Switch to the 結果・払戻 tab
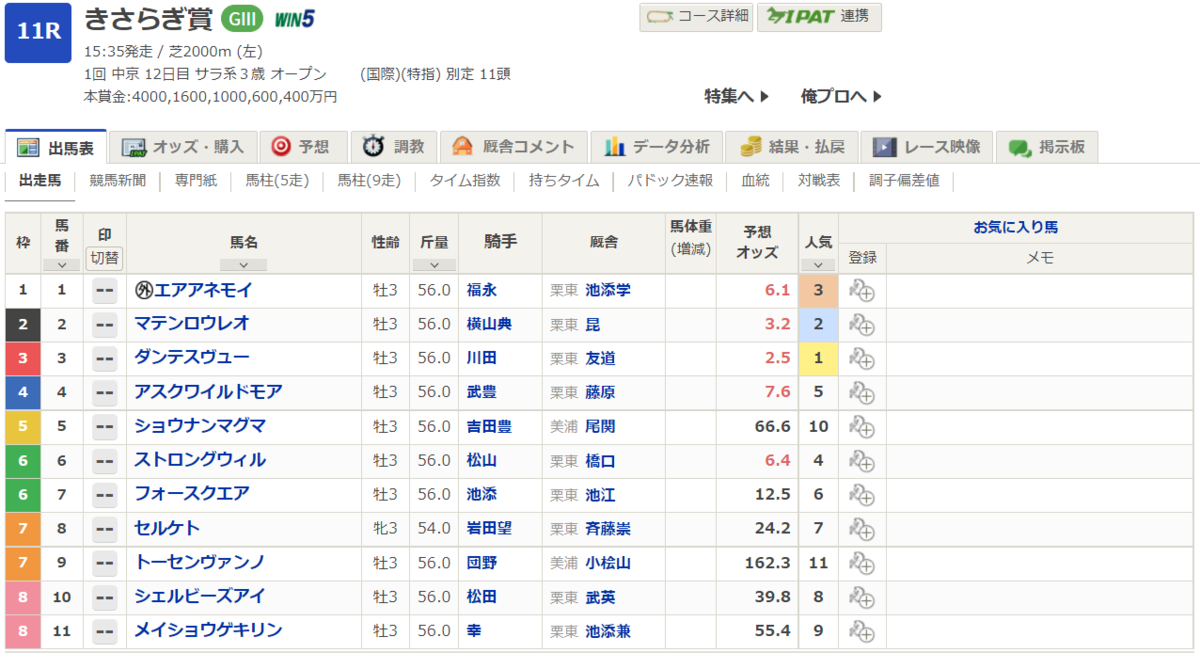Image resolution: width=1200 pixels, height=653 pixels. click(x=792, y=147)
